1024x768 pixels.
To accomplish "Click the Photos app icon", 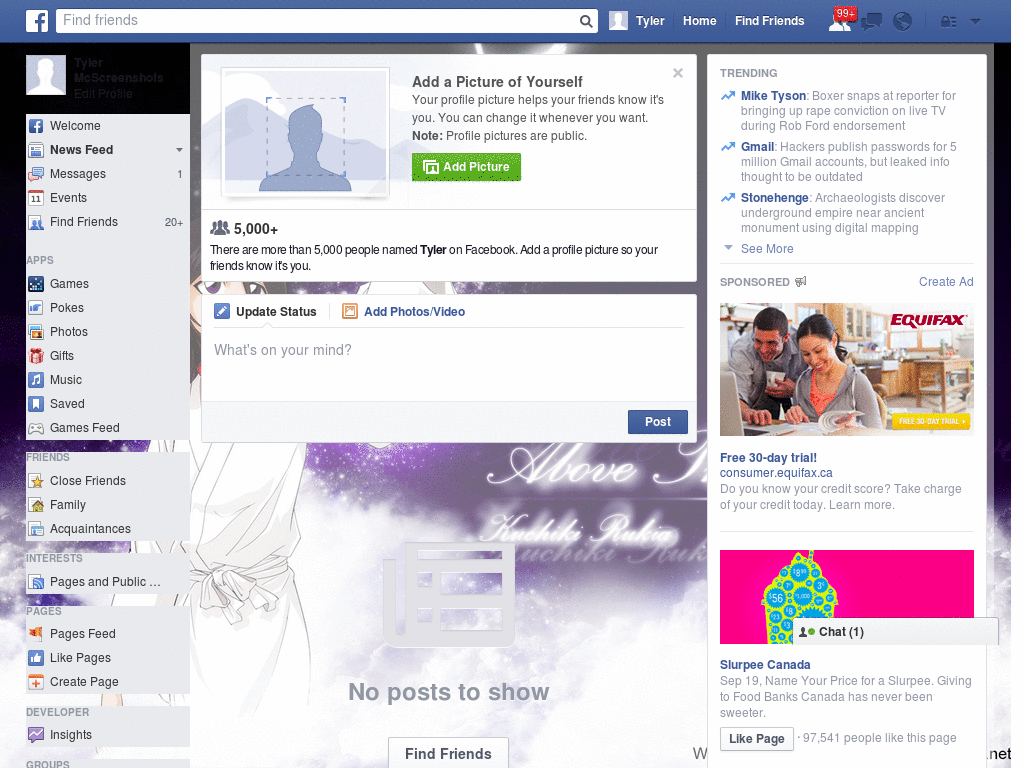I will click(x=36, y=332).
